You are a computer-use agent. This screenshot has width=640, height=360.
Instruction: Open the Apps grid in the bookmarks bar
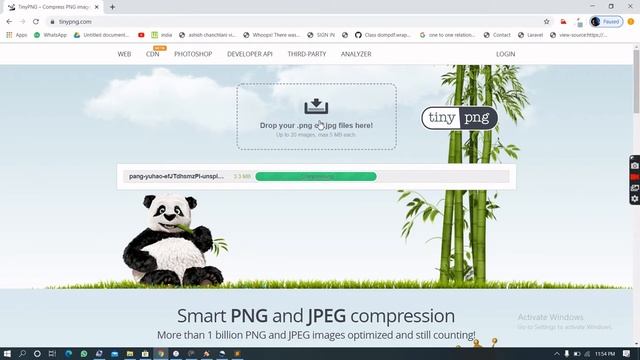pyautogui.click(x=17, y=35)
